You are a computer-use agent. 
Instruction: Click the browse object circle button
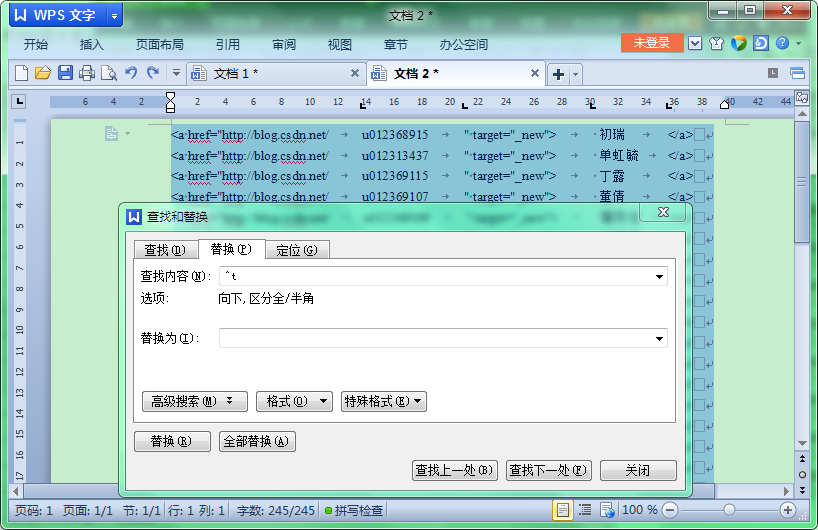coord(802,475)
